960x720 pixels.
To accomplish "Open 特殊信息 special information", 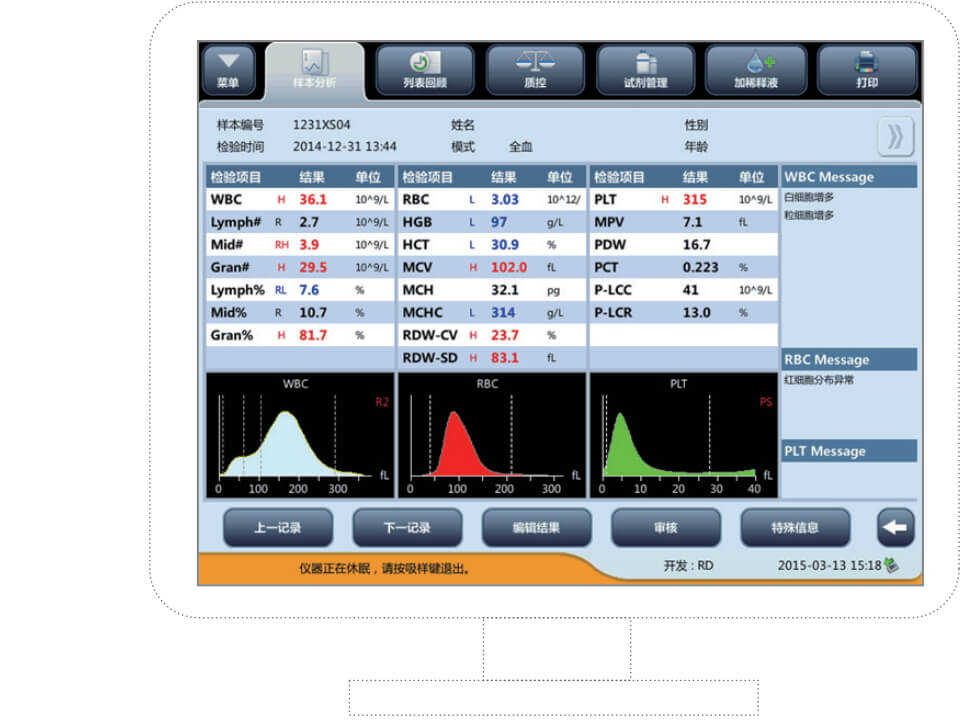I will point(795,527).
